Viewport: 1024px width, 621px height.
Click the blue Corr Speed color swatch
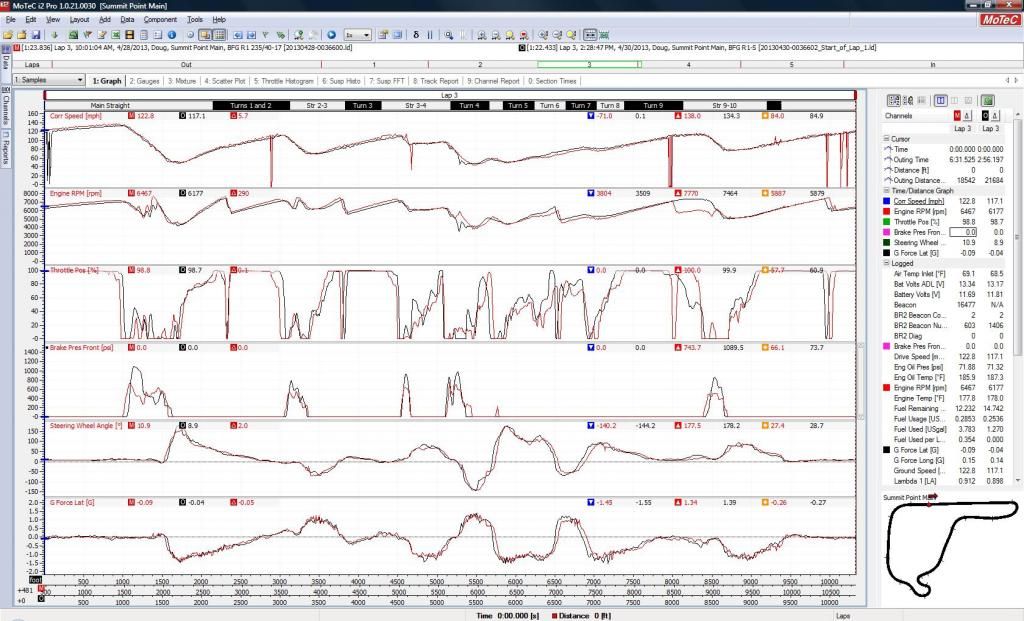887,201
